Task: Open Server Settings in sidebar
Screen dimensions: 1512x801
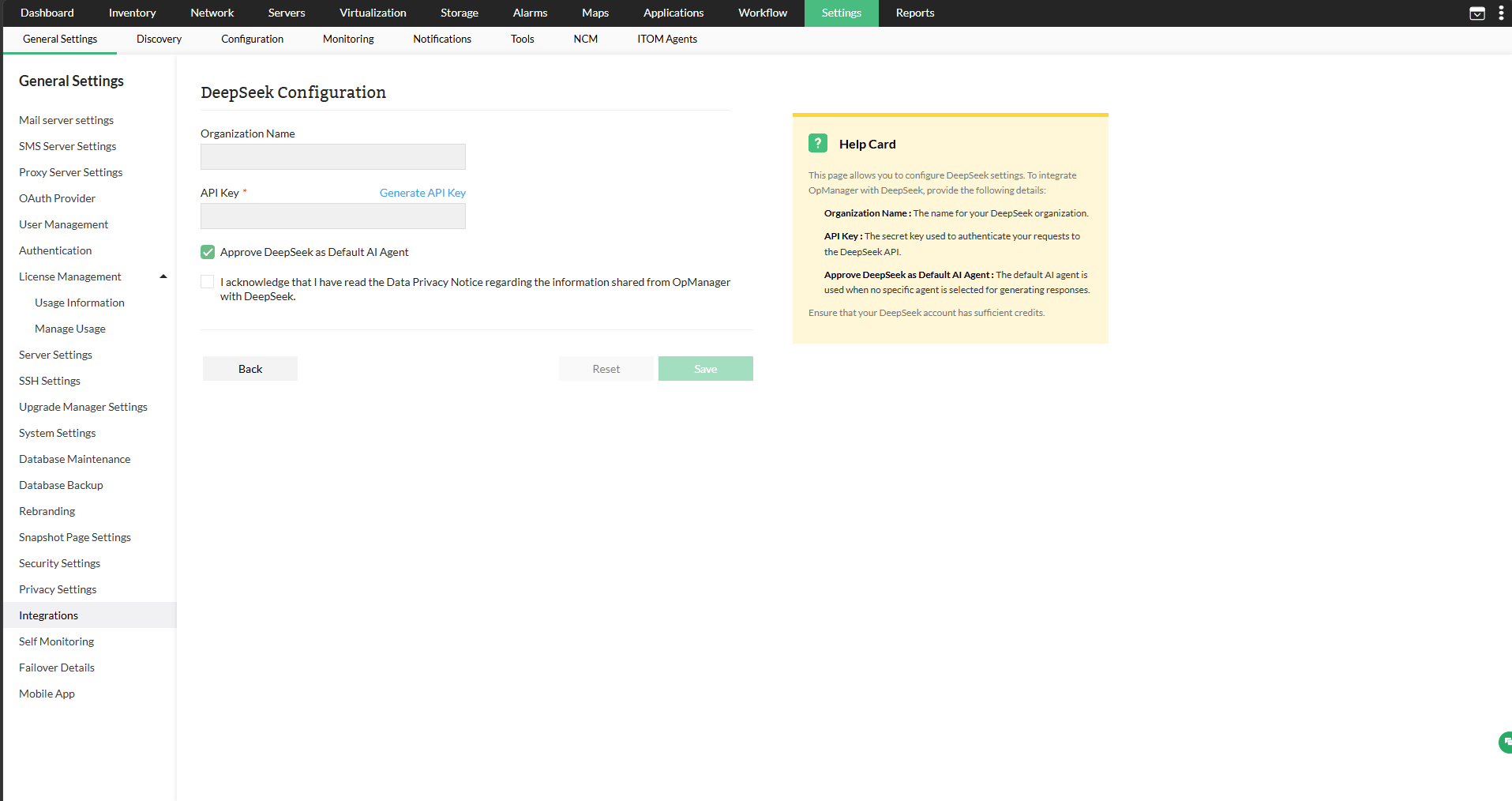Action: tap(55, 355)
